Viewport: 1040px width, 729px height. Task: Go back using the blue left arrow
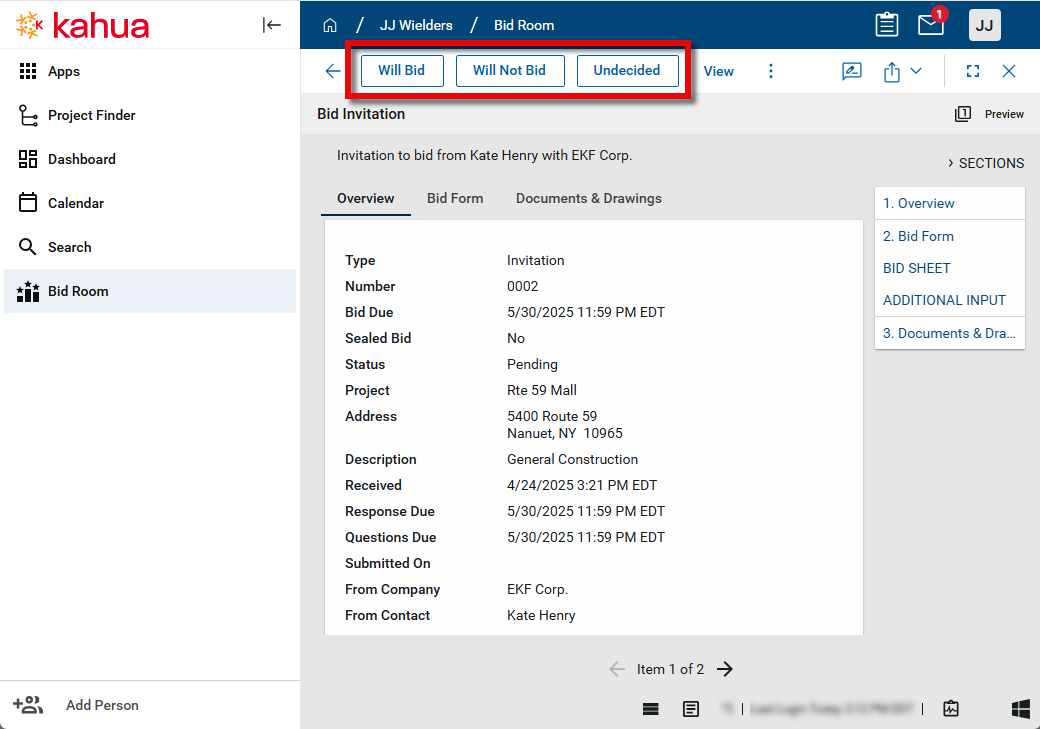point(333,71)
